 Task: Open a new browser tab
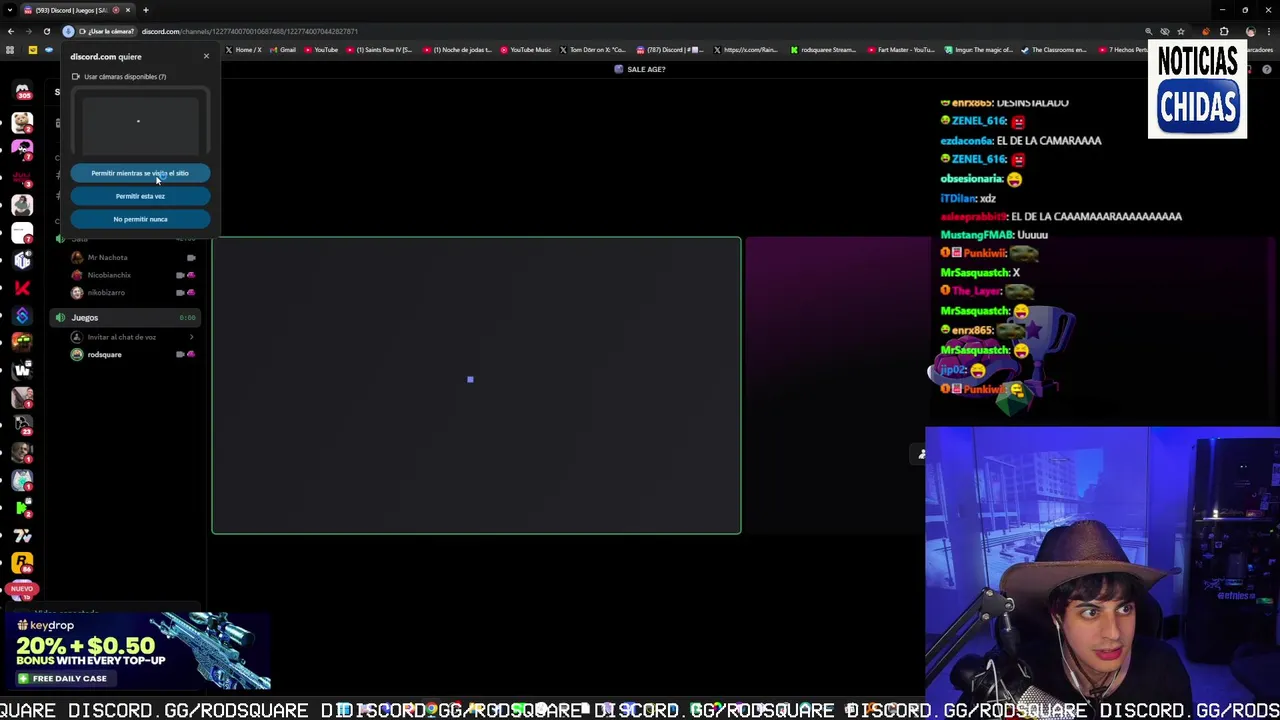(x=145, y=10)
